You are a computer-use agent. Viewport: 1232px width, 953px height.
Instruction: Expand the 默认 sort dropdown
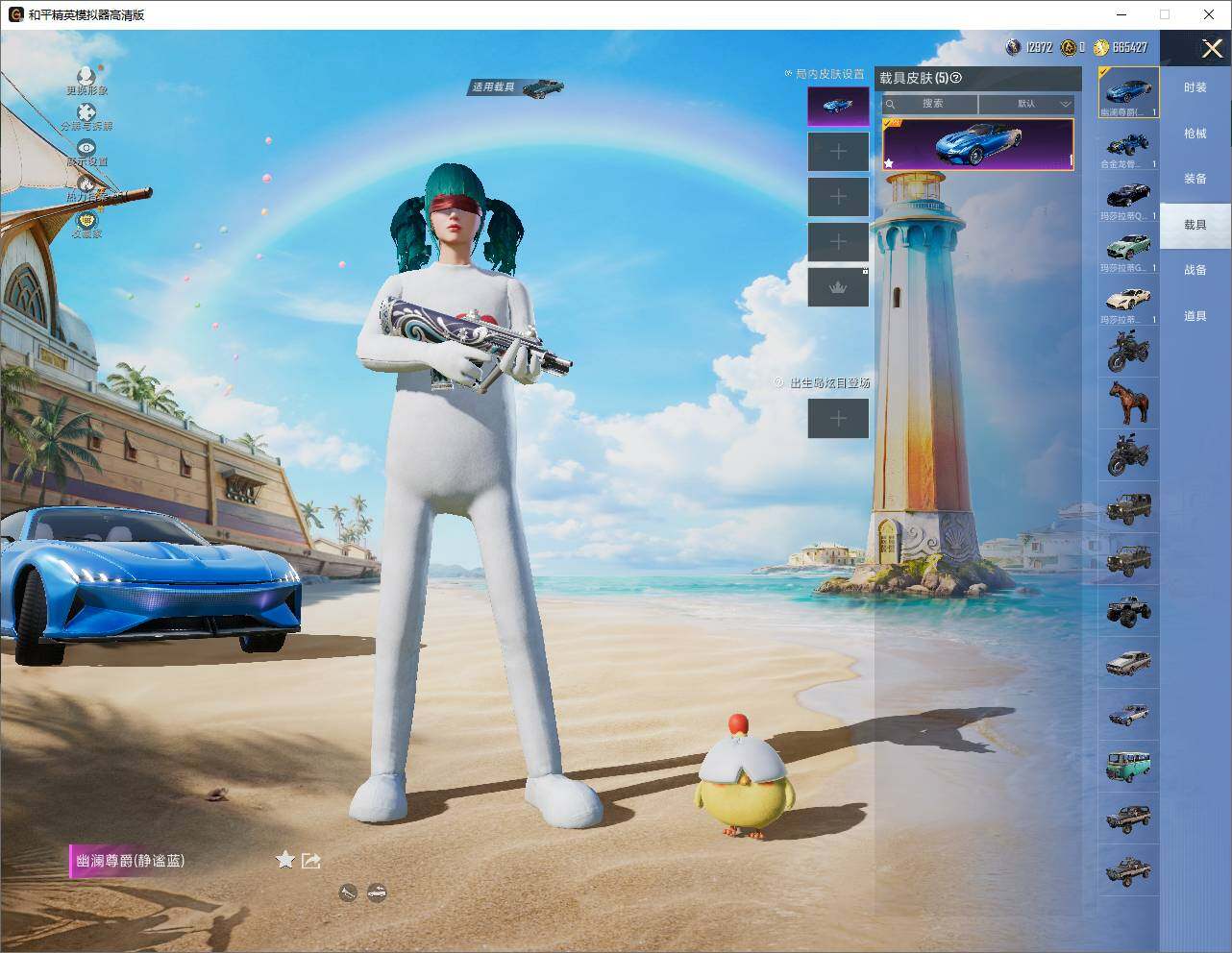[x=1026, y=104]
